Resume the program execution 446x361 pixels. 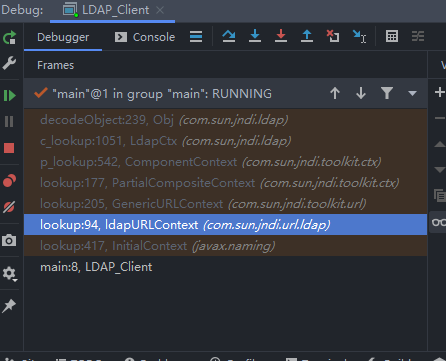point(9,96)
